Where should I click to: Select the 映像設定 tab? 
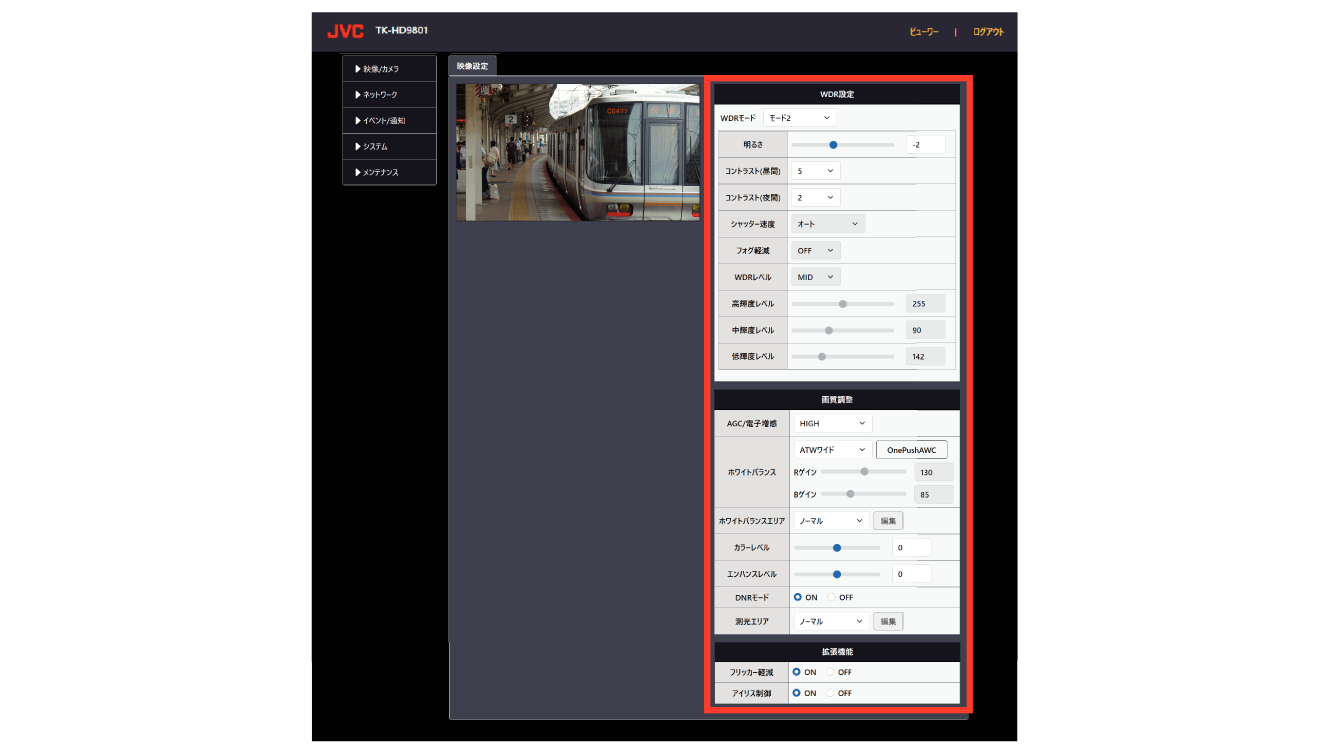tap(473, 66)
